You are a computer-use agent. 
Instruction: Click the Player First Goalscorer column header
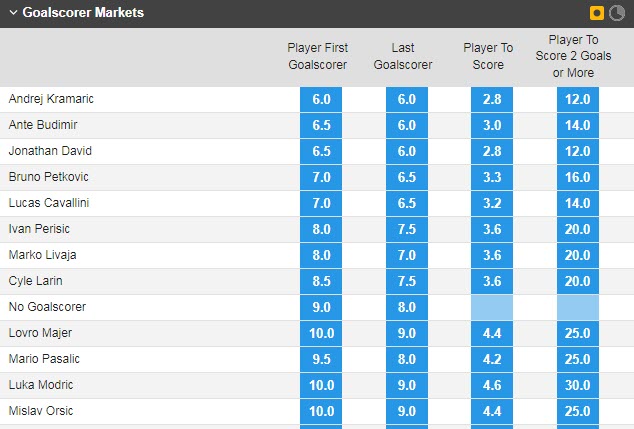point(317,56)
